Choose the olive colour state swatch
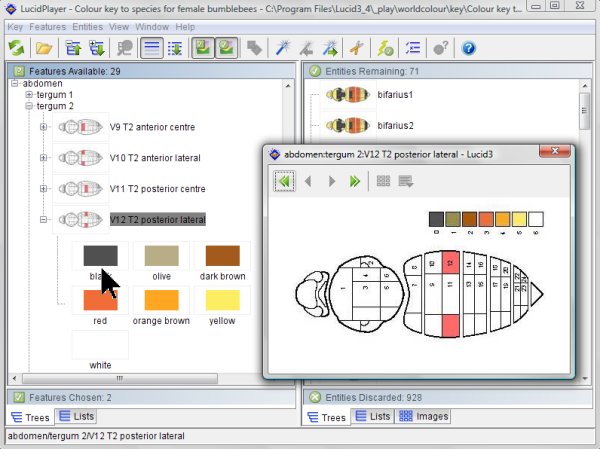The image size is (600, 449). [x=161, y=256]
